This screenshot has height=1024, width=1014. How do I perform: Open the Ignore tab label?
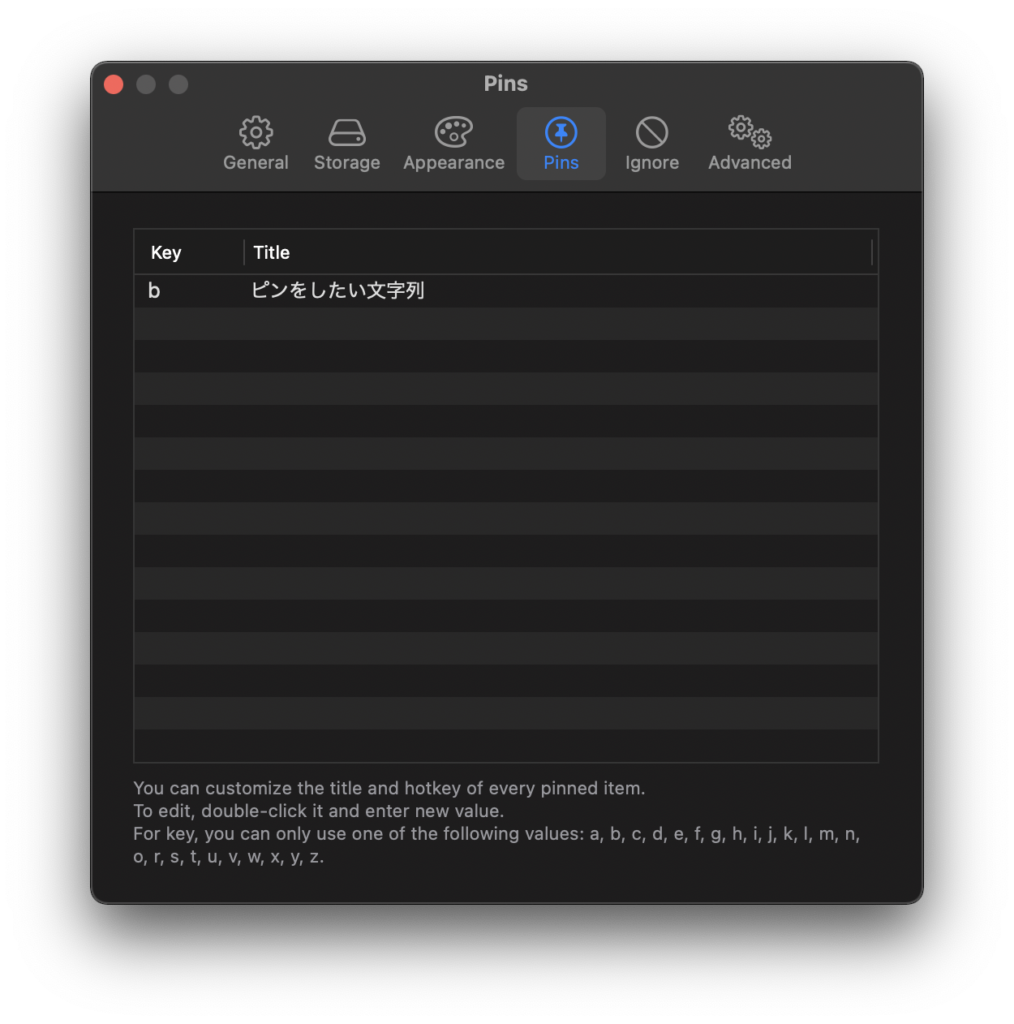[x=652, y=163]
